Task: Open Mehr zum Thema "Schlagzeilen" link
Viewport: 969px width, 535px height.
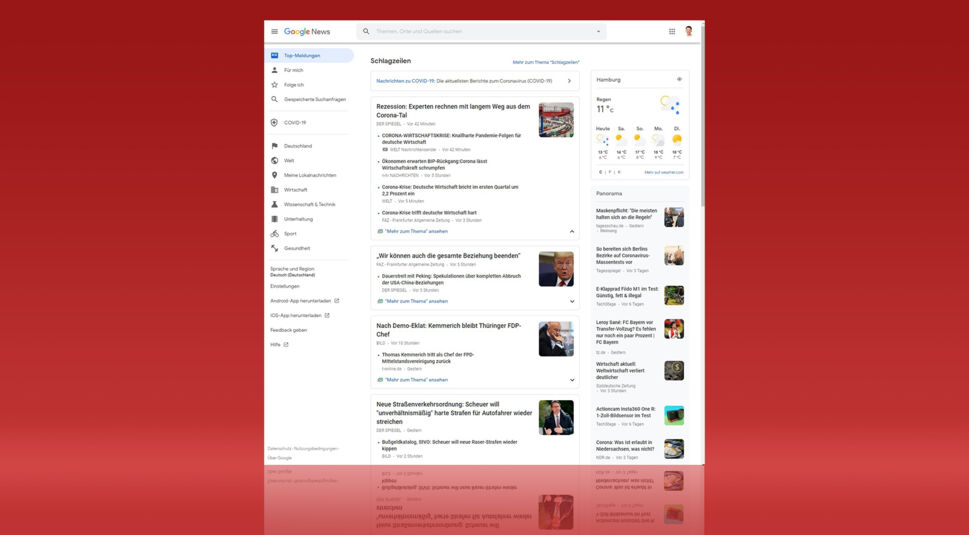Action: [x=546, y=62]
